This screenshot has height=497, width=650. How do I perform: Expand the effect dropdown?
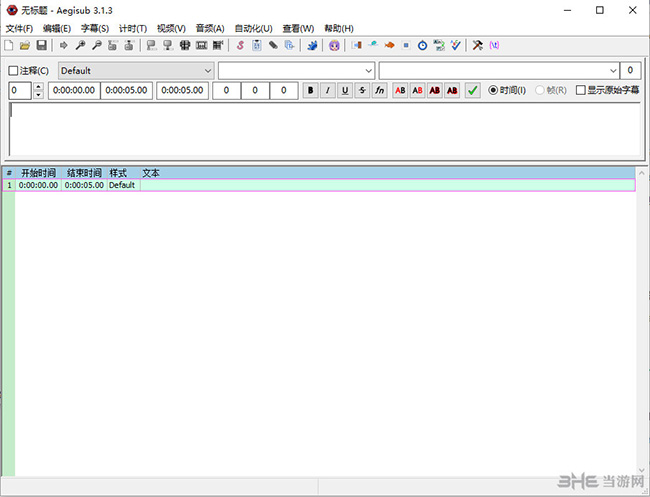pyautogui.click(x=614, y=71)
